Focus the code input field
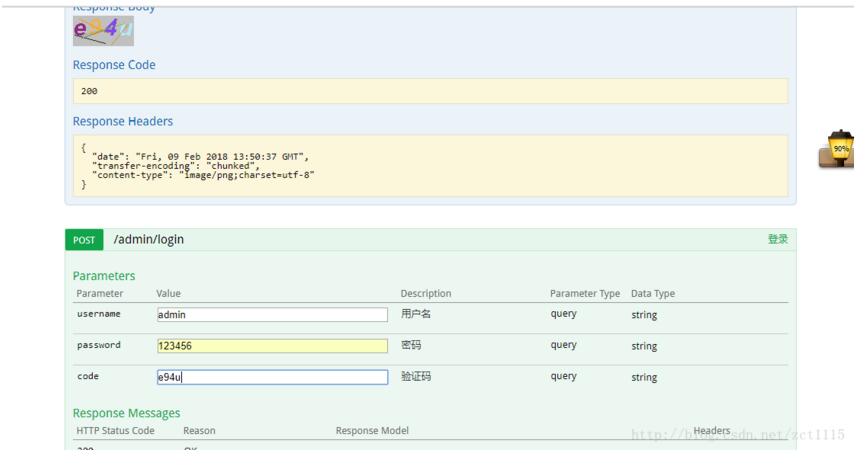 click(272, 377)
